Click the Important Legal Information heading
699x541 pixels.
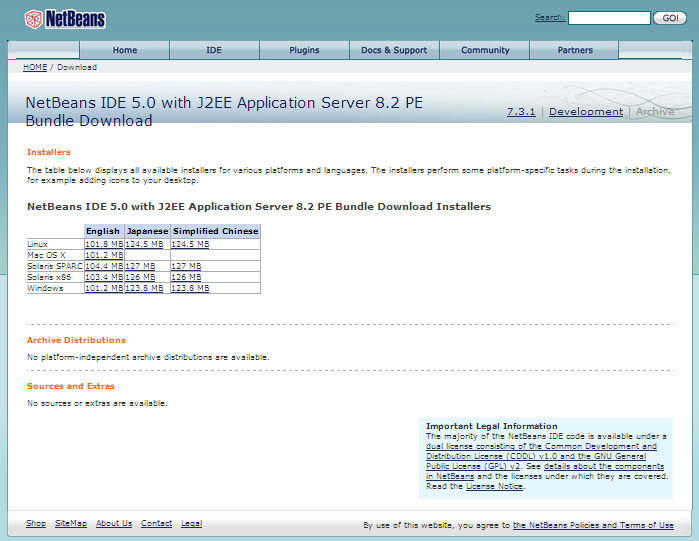click(492, 426)
